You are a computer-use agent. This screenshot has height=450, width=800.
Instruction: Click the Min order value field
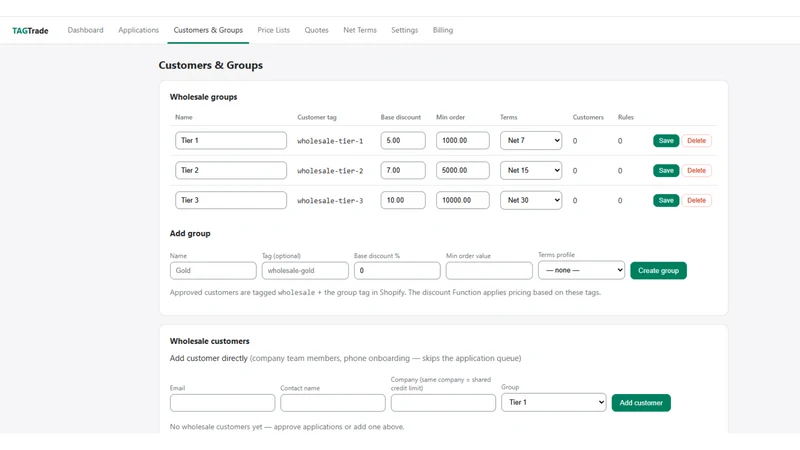[489, 270]
